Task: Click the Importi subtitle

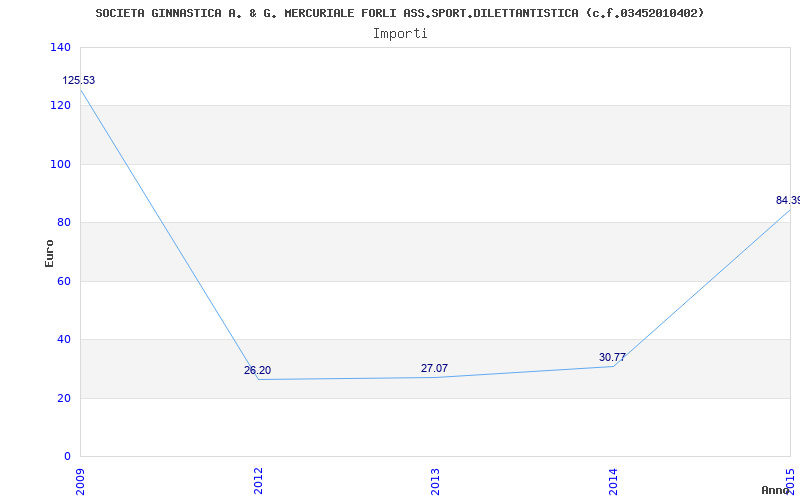Action: [400, 34]
